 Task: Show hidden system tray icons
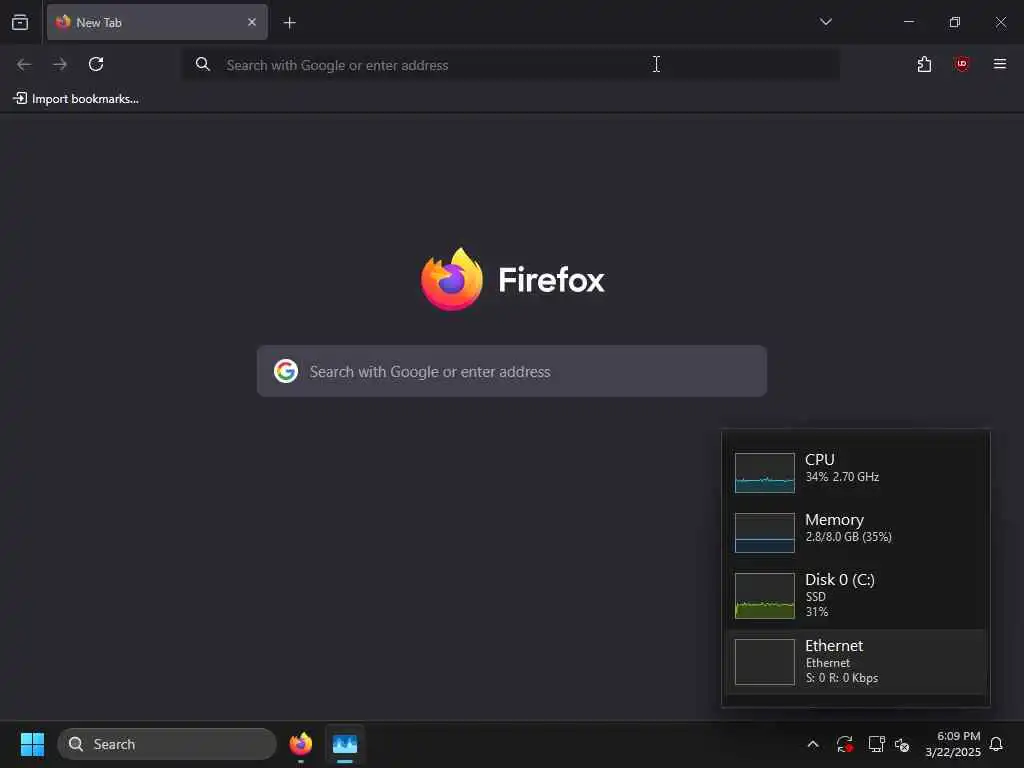click(813, 744)
